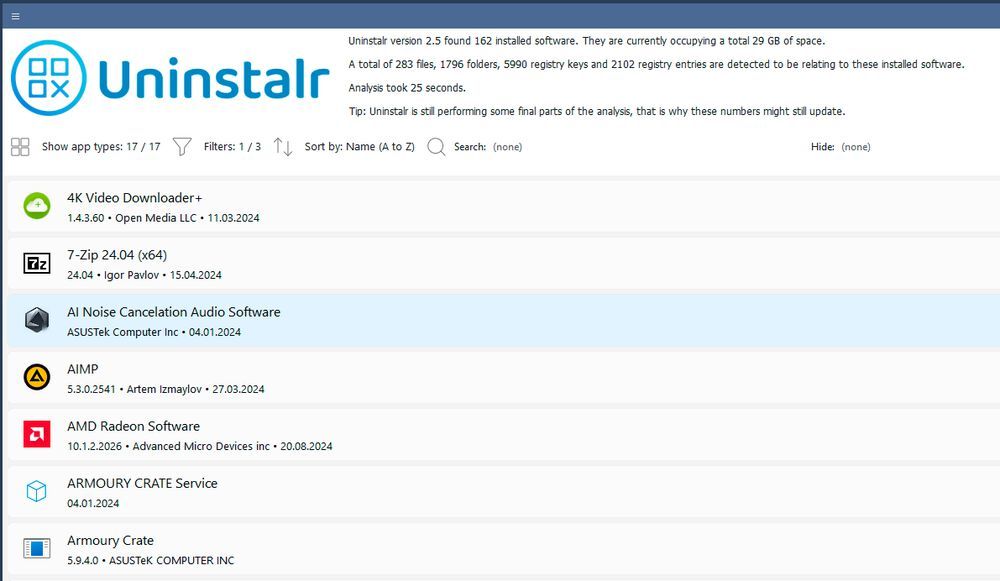The height and width of the screenshot is (581, 1000).
Task: Click the AMD Radeon Software icon
Action: click(36, 434)
